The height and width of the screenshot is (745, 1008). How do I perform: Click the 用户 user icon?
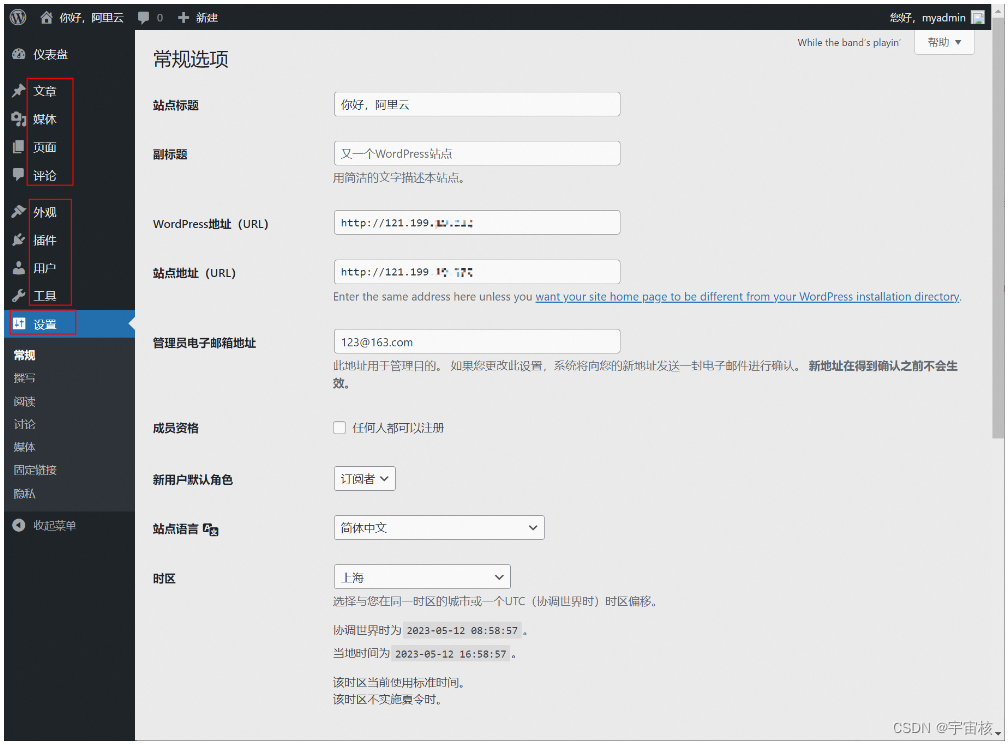tap(19, 267)
